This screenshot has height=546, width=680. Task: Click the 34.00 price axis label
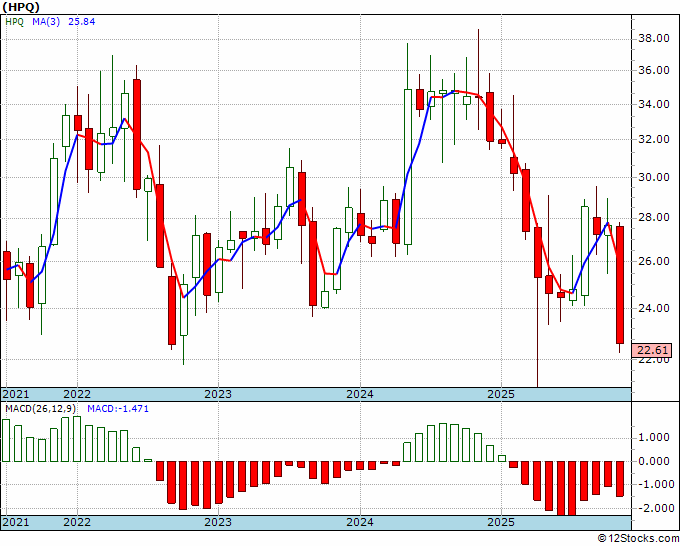click(x=653, y=104)
